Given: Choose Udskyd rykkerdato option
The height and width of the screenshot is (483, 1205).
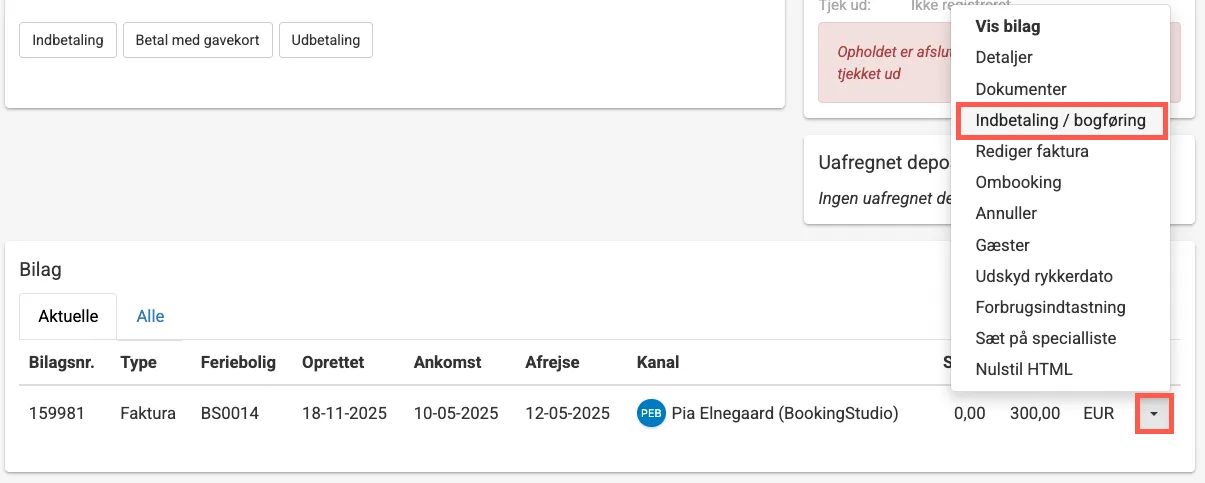Looking at the screenshot, I should pos(1044,276).
